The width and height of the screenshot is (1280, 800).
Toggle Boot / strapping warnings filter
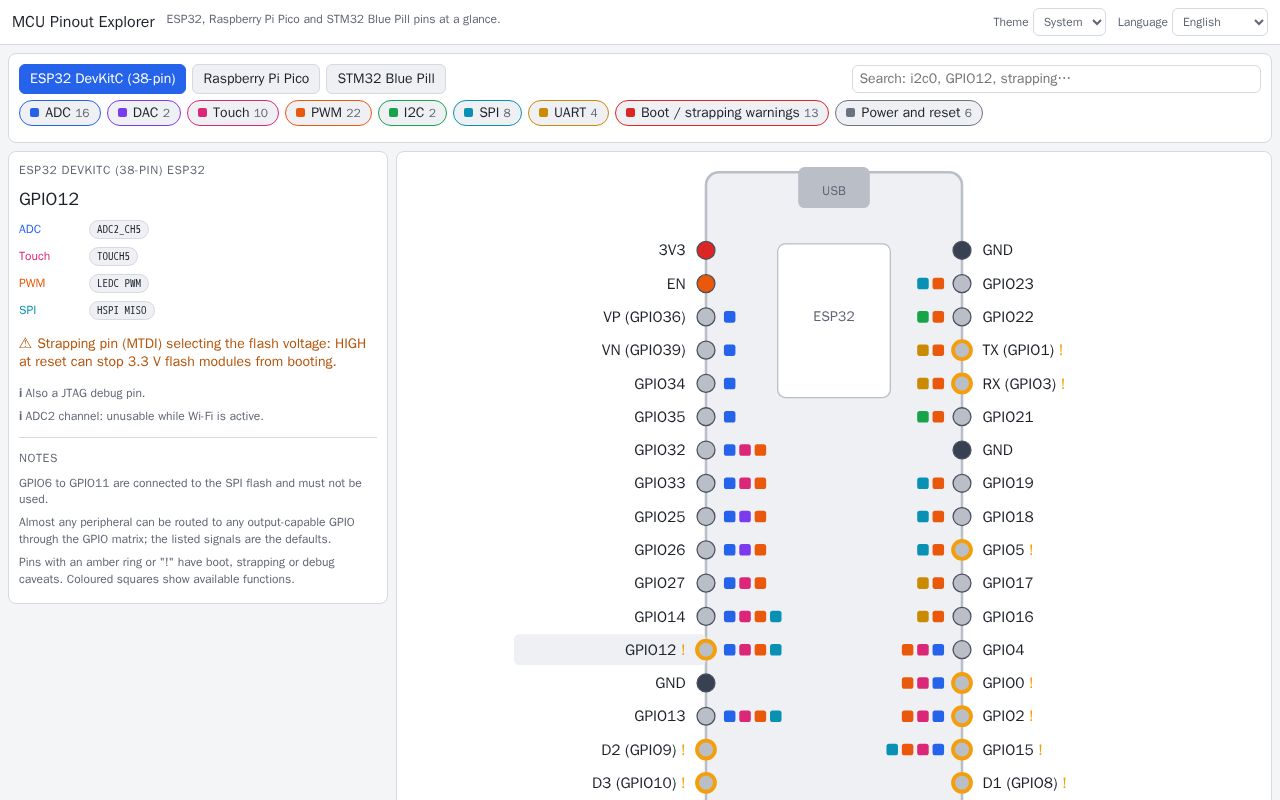pyautogui.click(x=722, y=113)
